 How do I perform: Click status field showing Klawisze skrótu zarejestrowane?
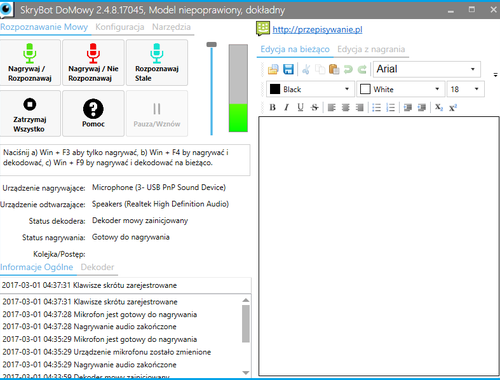click(126, 285)
